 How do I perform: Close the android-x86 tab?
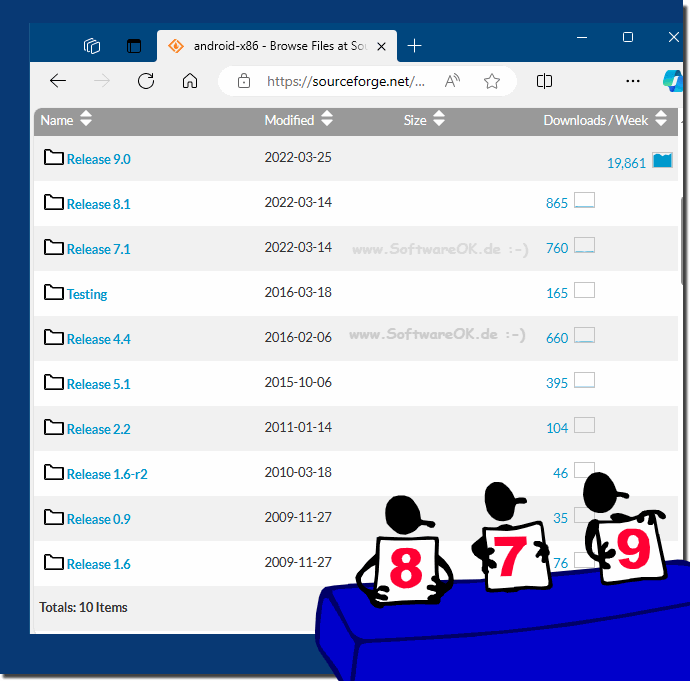click(x=382, y=46)
